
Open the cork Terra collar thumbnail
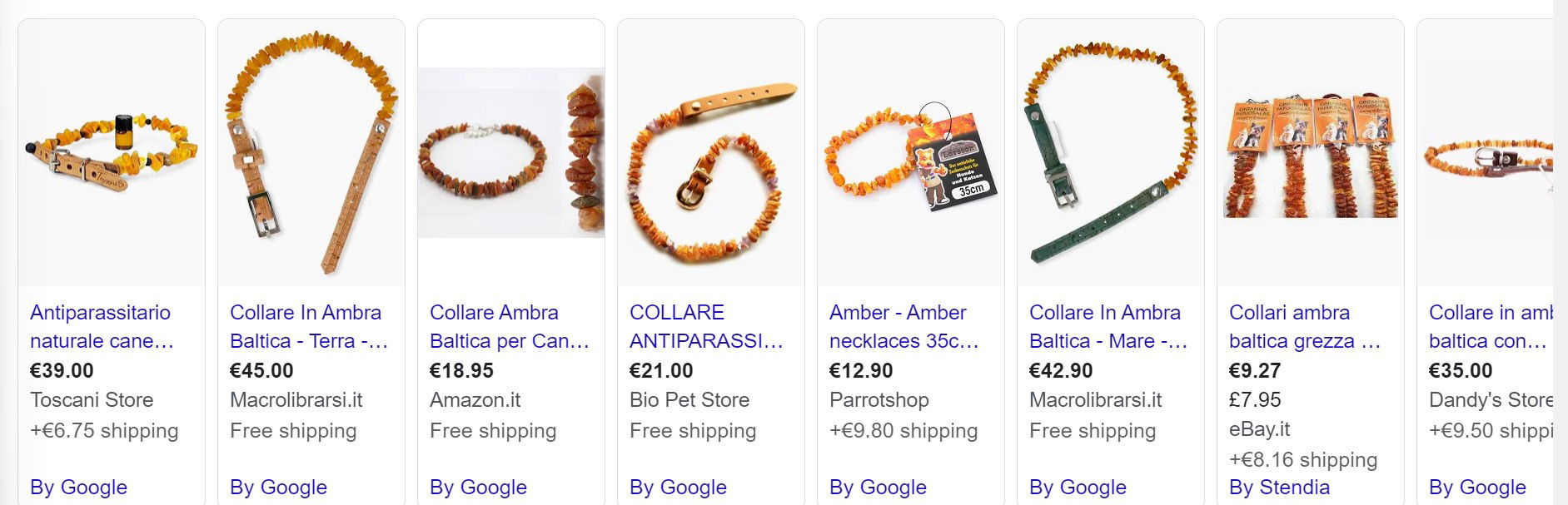click(x=311, y=152)
